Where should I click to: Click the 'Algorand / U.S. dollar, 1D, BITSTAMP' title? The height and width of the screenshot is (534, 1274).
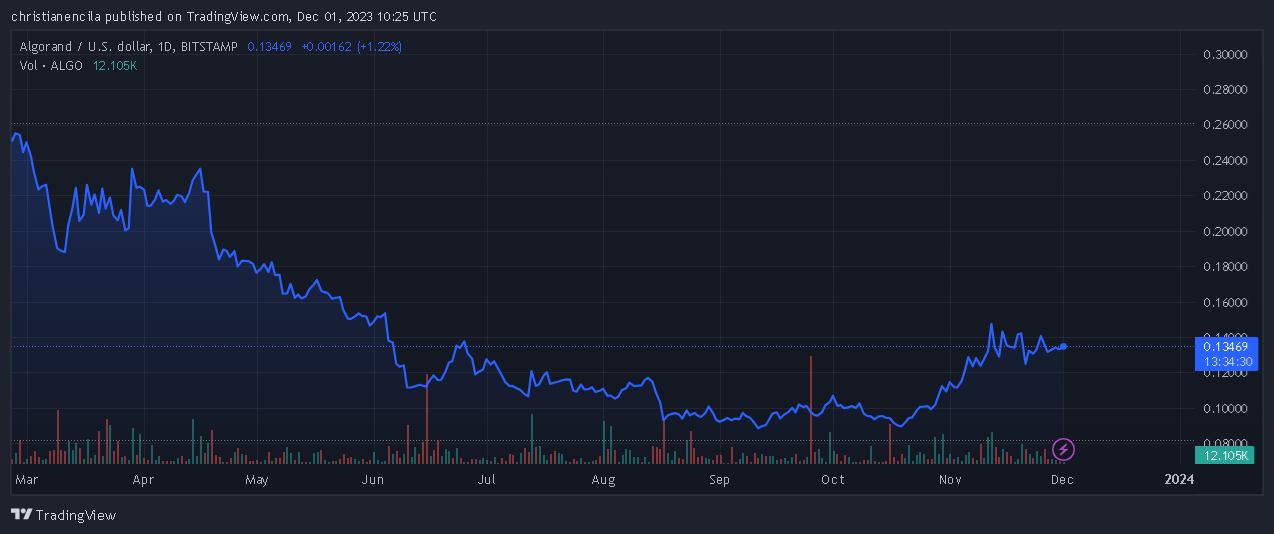(x=129, y=47)
